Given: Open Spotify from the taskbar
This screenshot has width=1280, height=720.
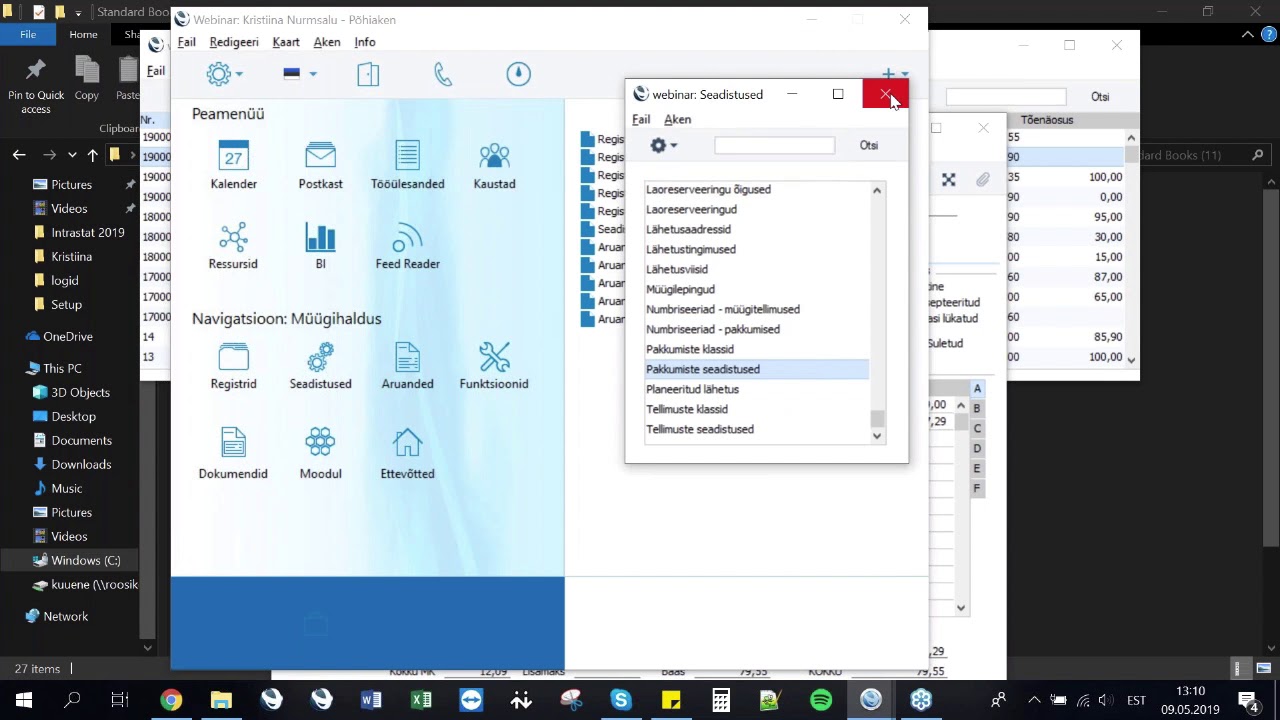Looking at the screenshot, I should pos(821,700).
